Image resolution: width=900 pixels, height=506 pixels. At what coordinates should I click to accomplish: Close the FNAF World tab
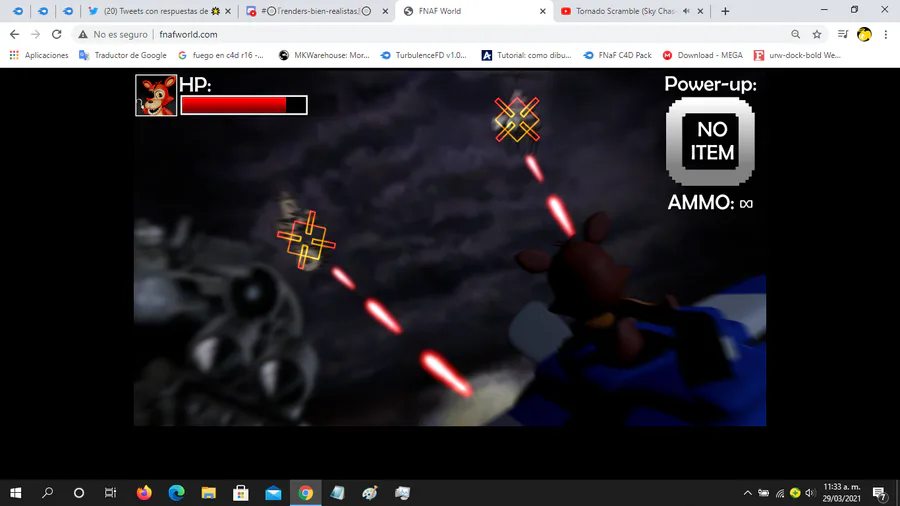pyautogui.click(x=542, y=11)
